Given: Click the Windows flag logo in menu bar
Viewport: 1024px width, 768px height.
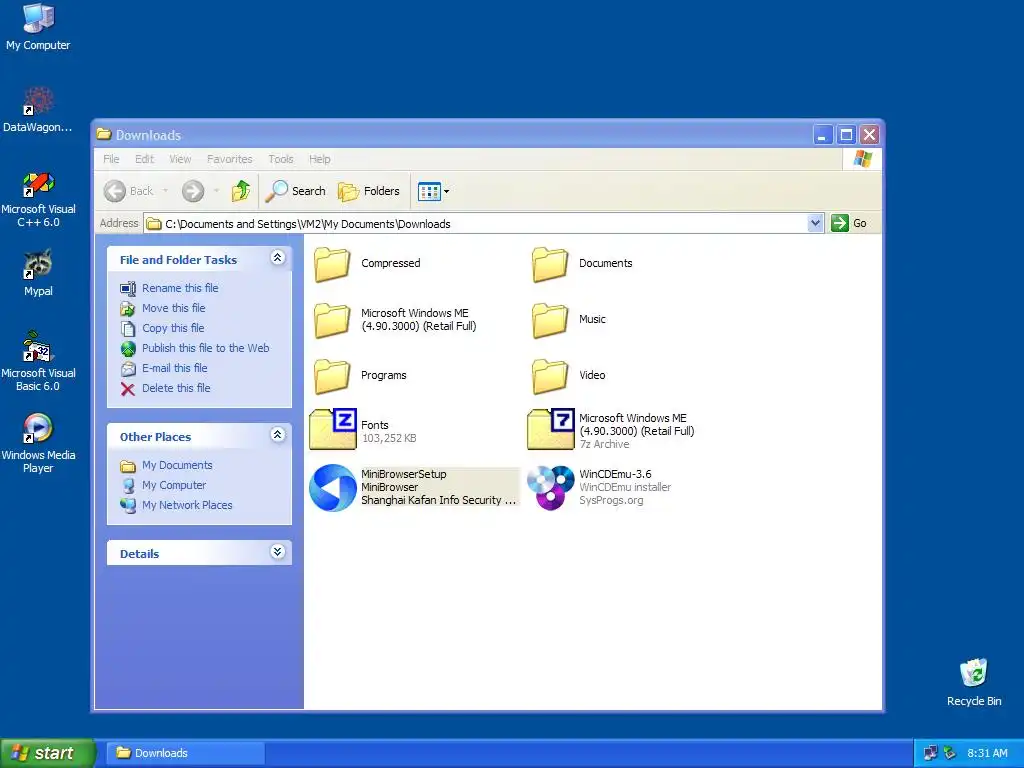Looking at the screenshot, I should [x=862, y=159].
